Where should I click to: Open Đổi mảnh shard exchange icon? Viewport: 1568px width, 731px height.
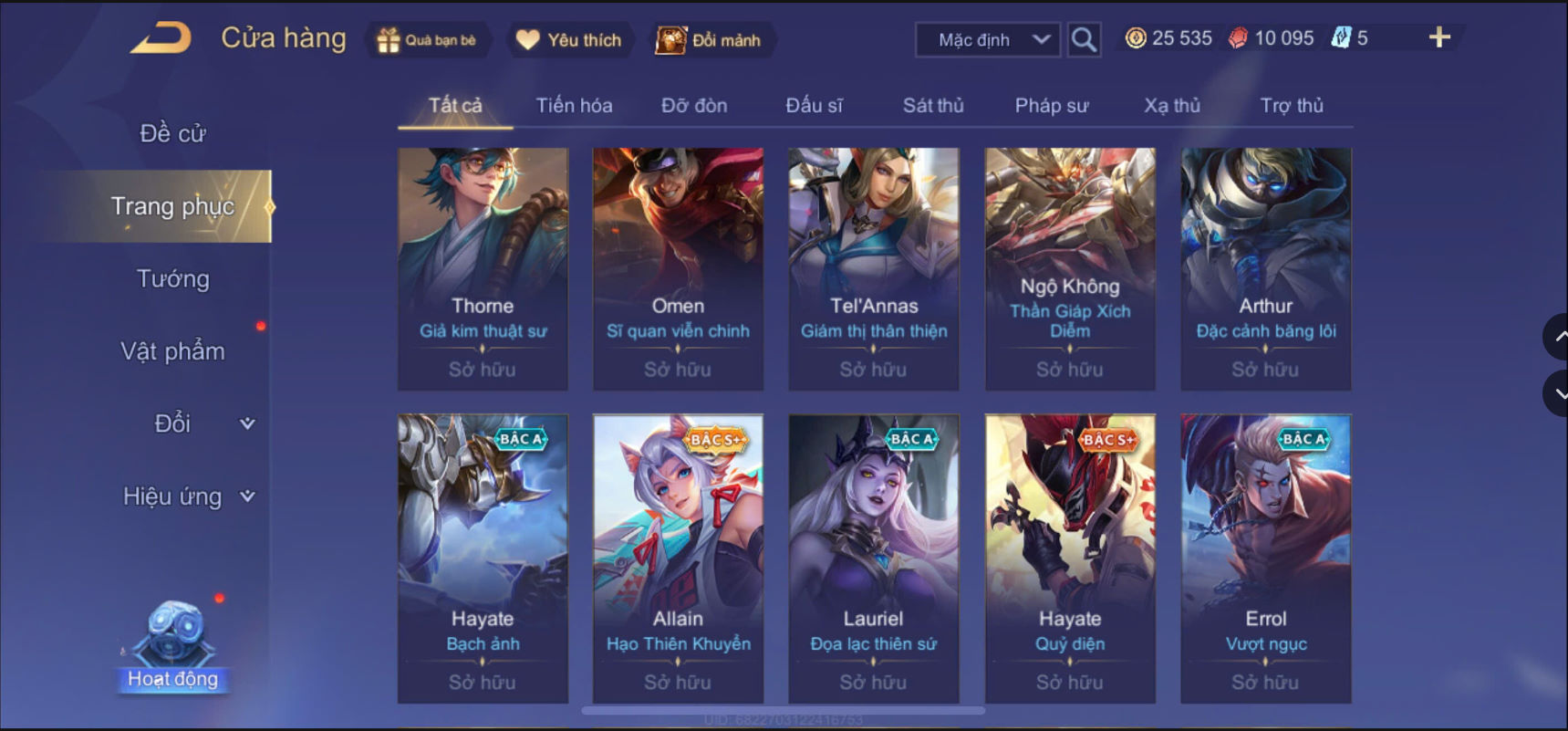pos(670,40)
